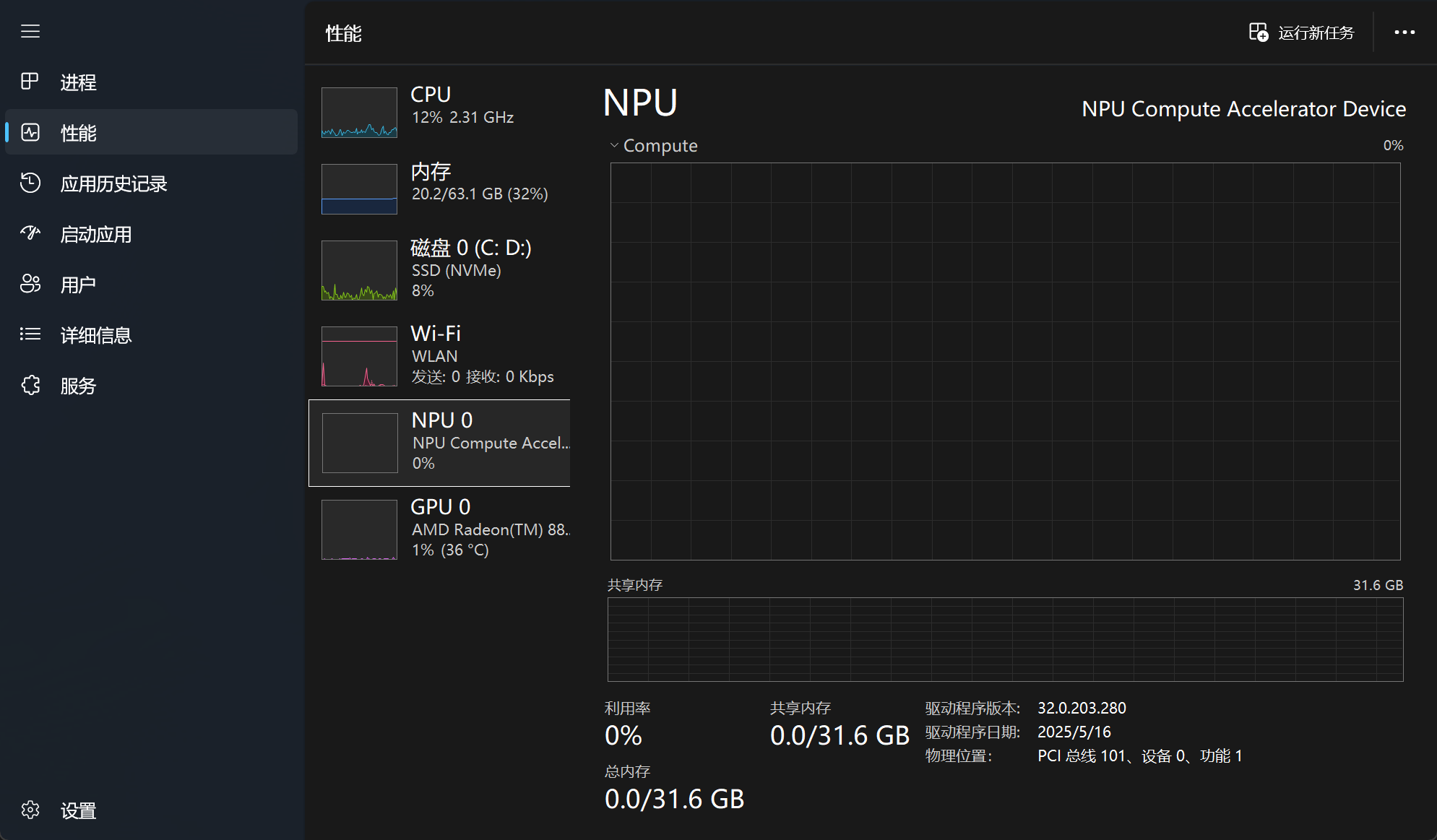Open 应用历史记录 app history icon
1437x840 pixels.
point(30,183)
